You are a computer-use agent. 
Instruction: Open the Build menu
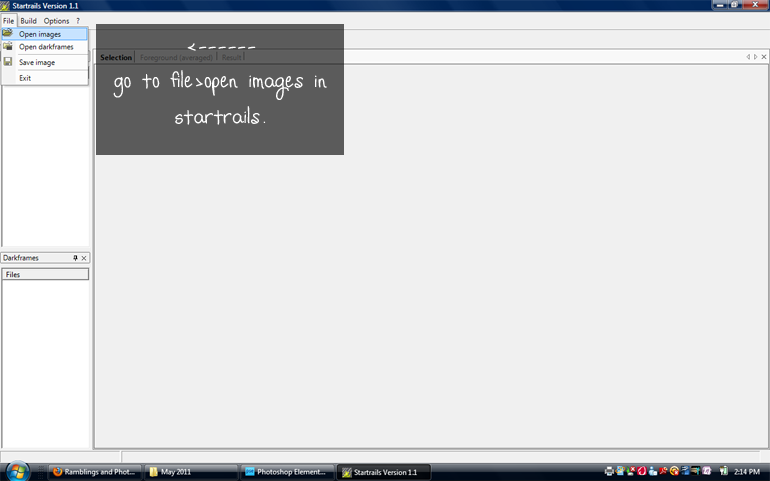coord(28,21)
